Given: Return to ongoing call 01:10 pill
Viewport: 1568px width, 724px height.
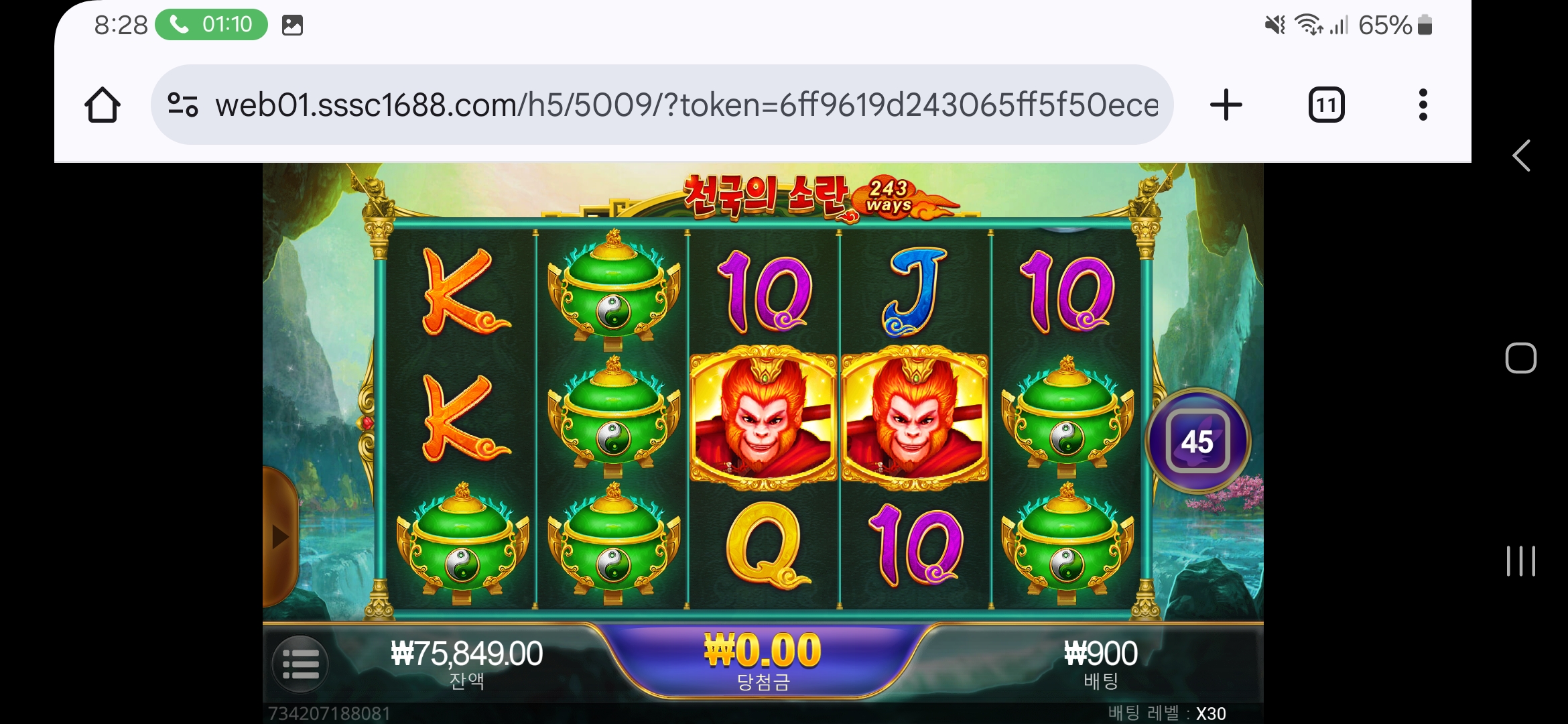Looking at the screenshot, I should click(x=211, y=25).
